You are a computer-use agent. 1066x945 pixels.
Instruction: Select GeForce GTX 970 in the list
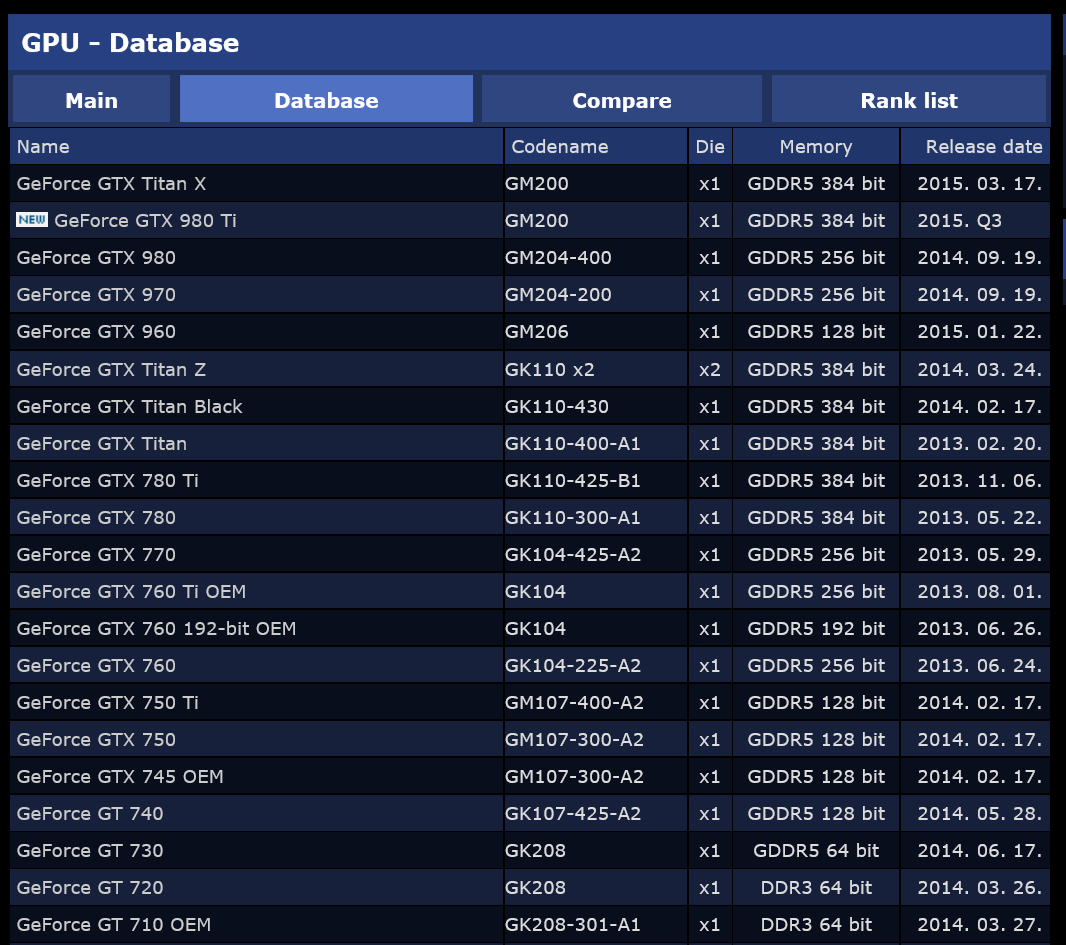point(97,295)
